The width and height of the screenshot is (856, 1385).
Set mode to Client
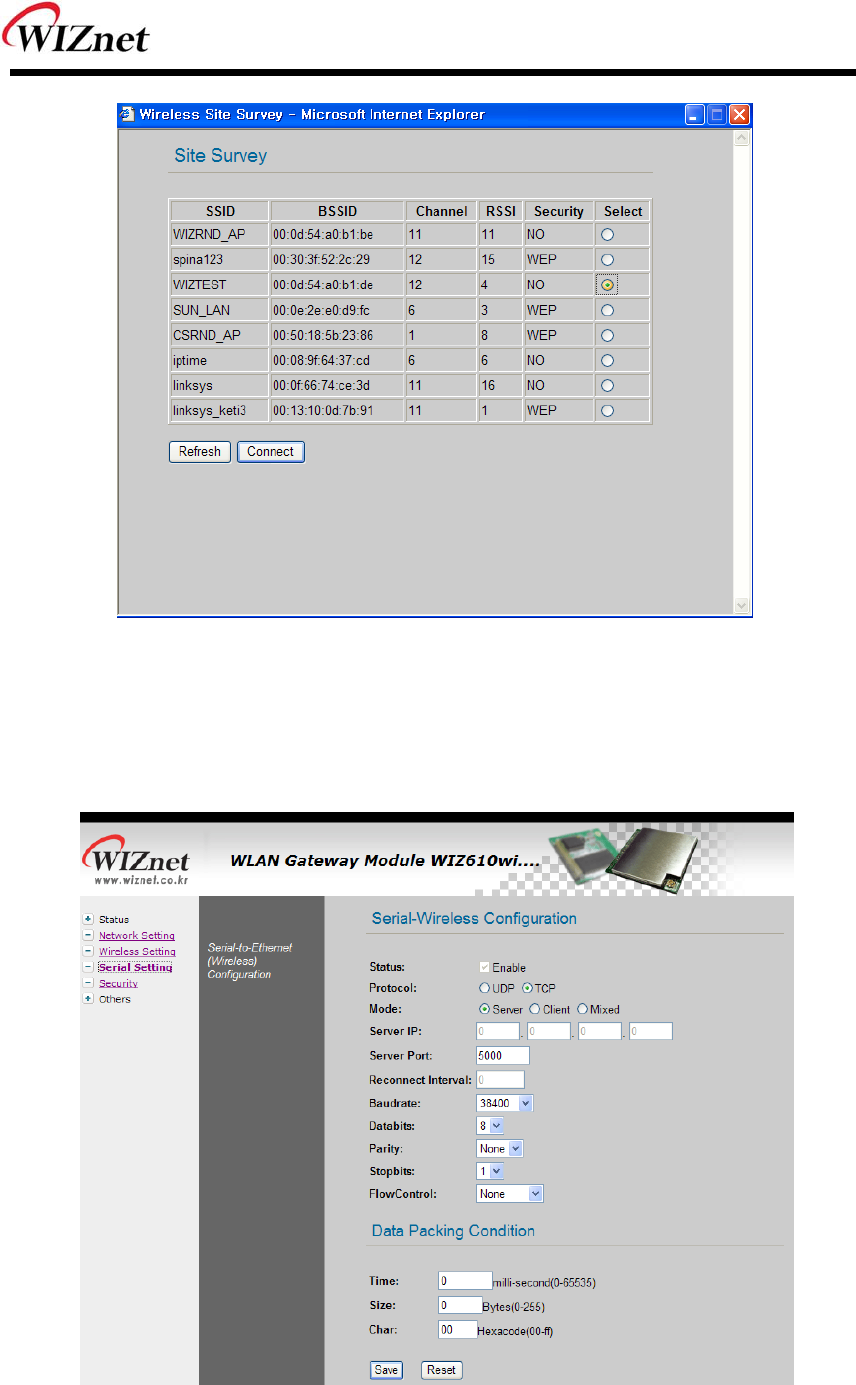pyautogui.click(x=534, y=1009)
